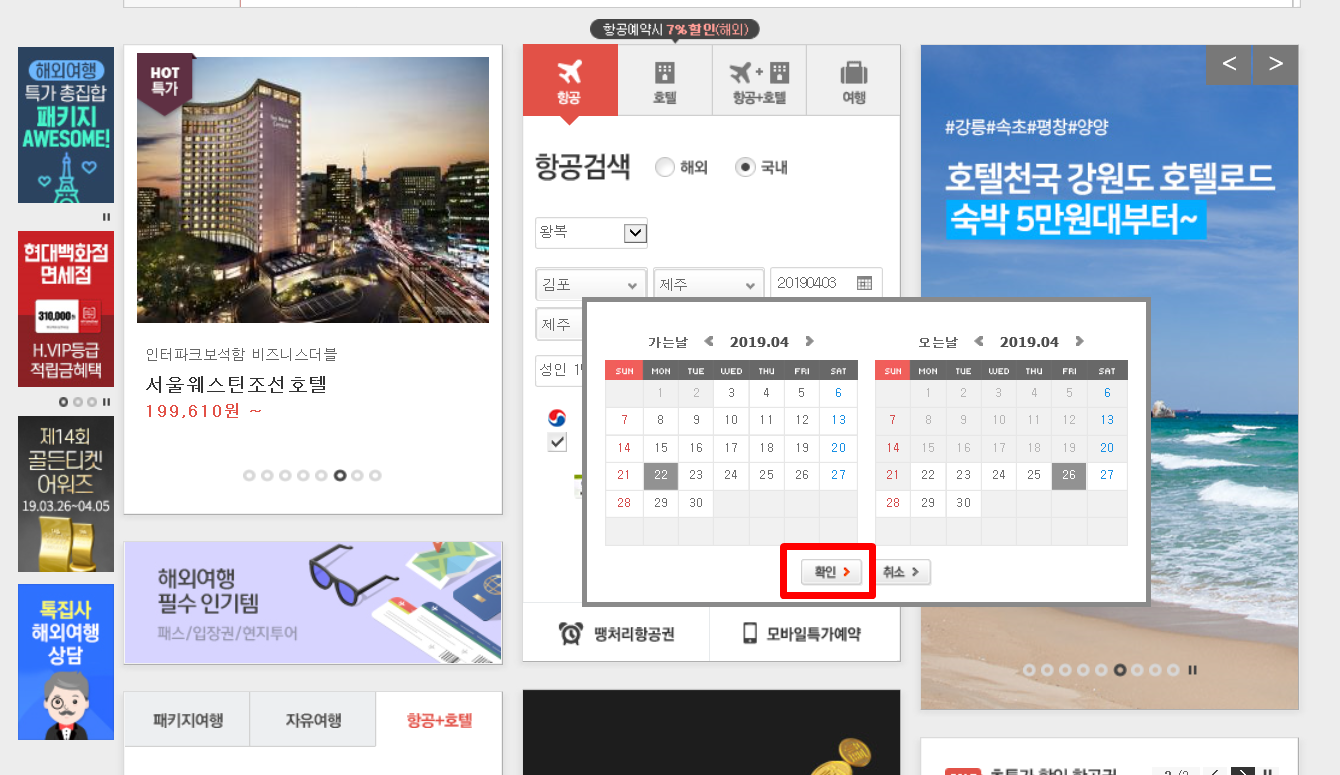The image size is (1340, 775).
Task: Show next slide on the 강원도 banner
Action: pyautogui.click(x=1276, y=64)
